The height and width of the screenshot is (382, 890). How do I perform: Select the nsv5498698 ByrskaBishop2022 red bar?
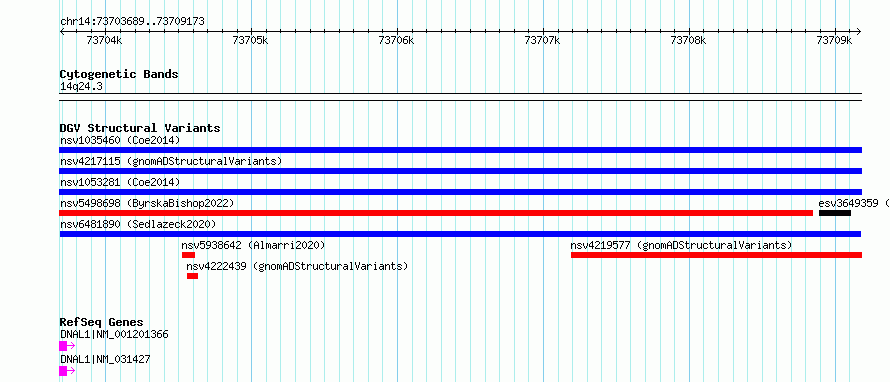436,213
